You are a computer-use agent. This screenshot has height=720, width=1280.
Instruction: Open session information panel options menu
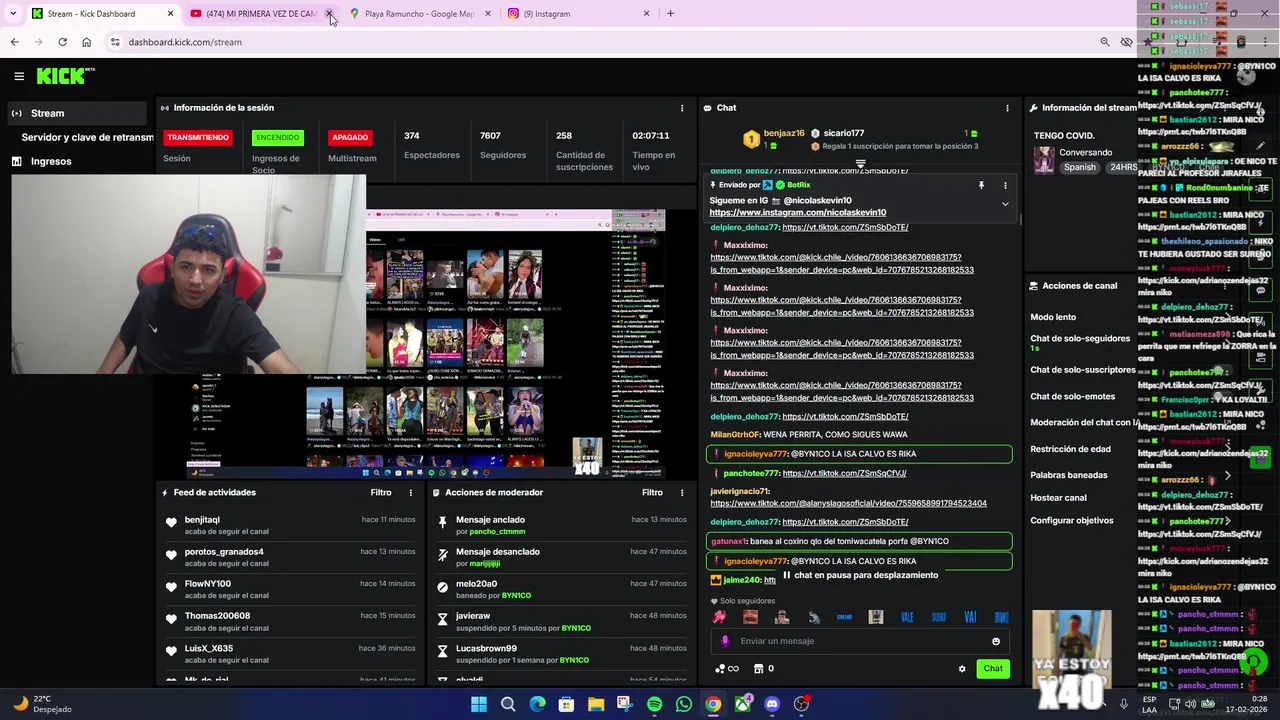[682, 108]
